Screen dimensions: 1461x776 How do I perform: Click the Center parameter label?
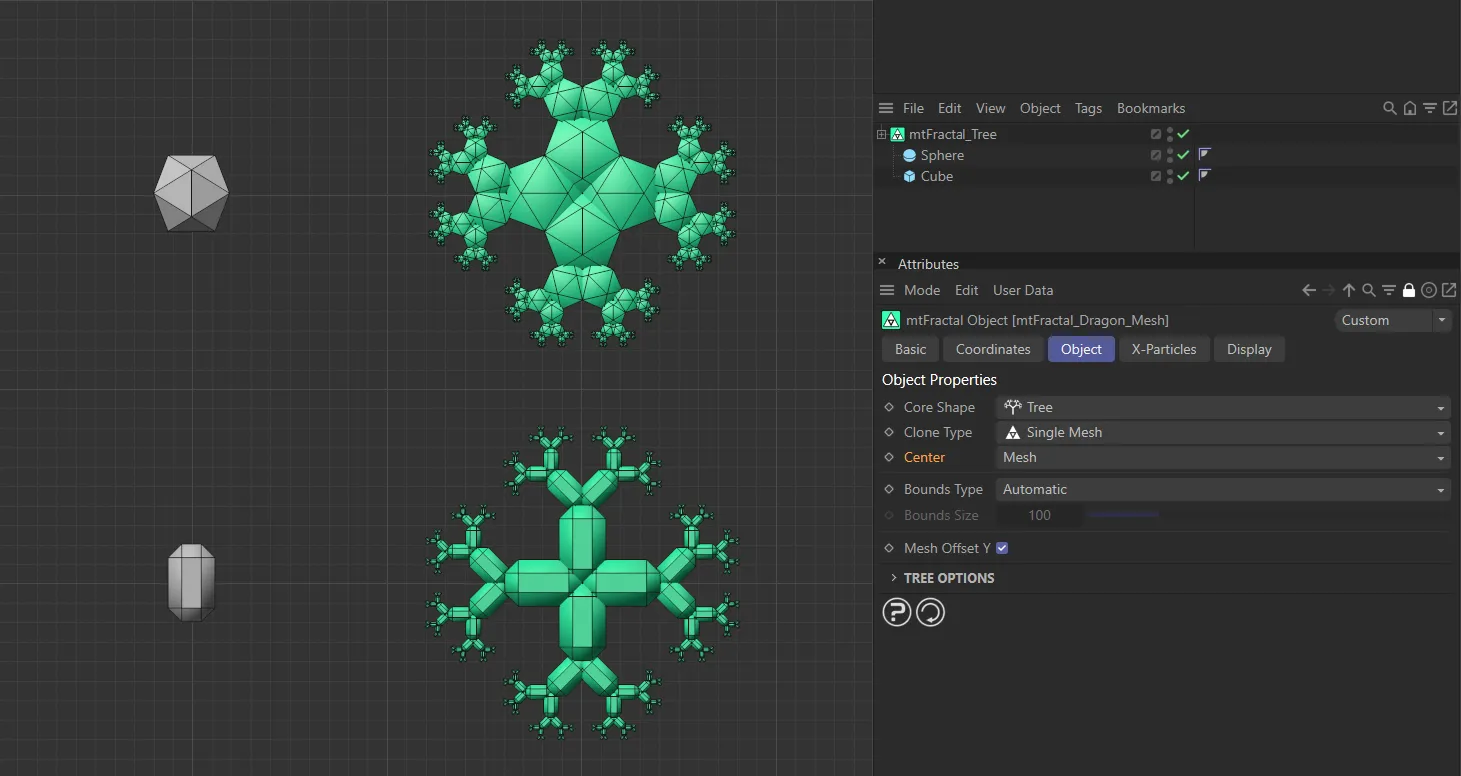pyautogui.click(x=924, y=457)
